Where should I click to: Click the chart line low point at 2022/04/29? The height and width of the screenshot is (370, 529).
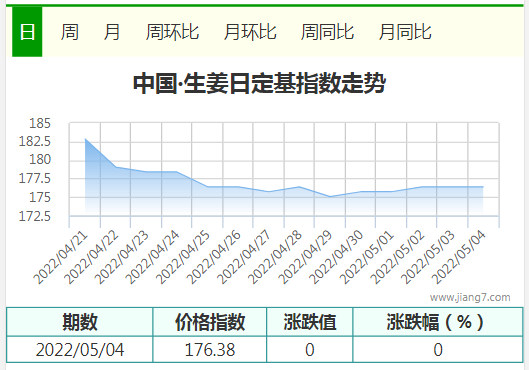(330, 197)
